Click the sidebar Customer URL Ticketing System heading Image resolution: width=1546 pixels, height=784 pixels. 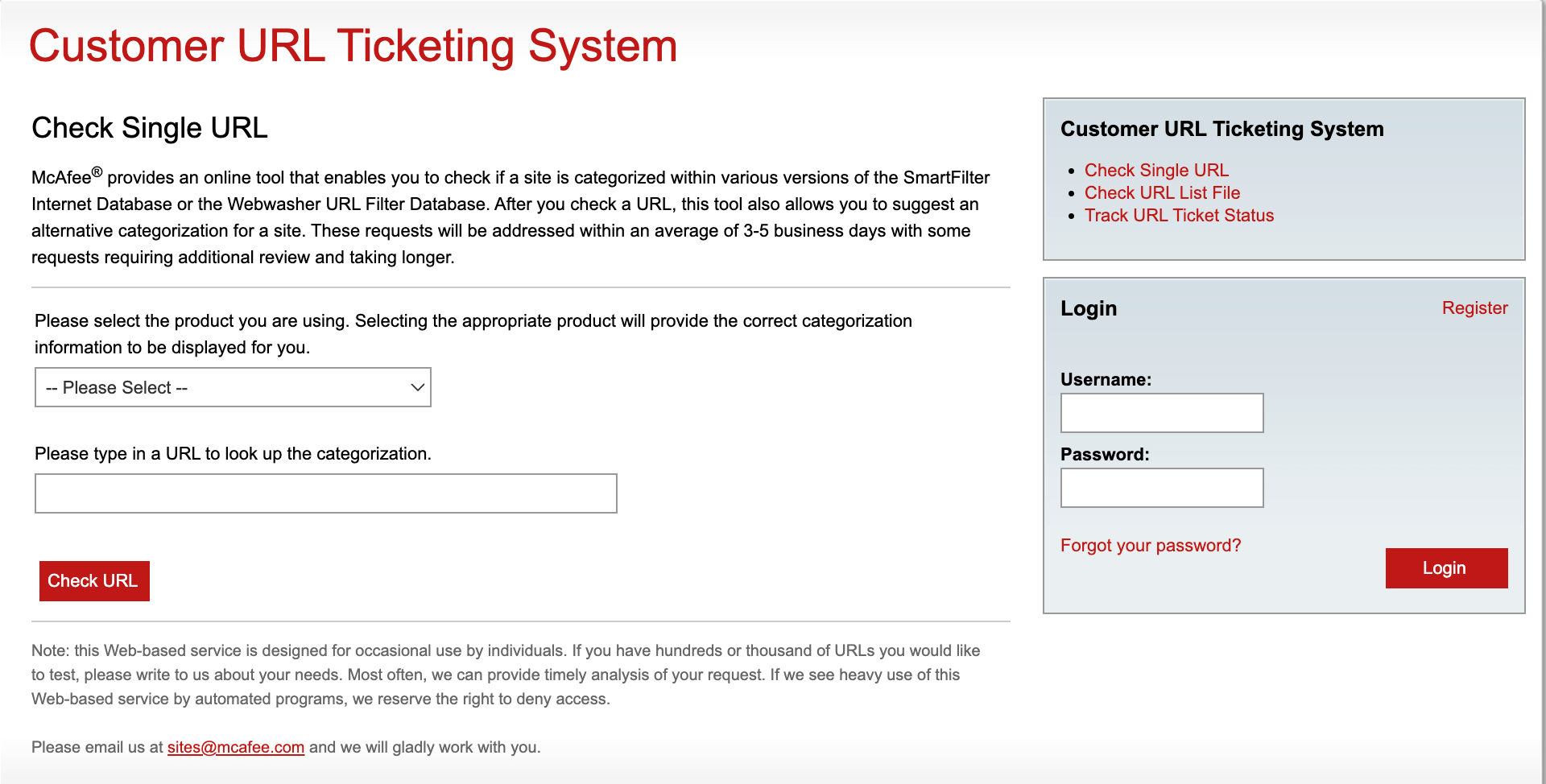click(1222, 130)
